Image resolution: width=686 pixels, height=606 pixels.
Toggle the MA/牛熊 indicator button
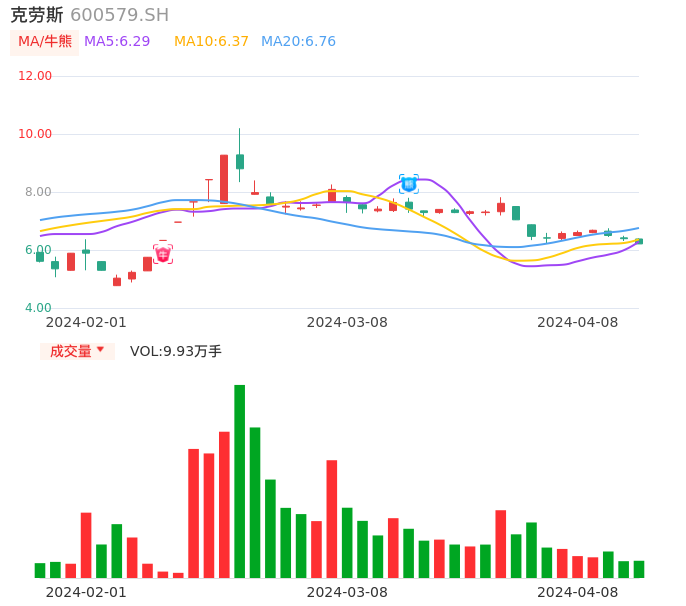pyautogui.click(x=45, y=42)
